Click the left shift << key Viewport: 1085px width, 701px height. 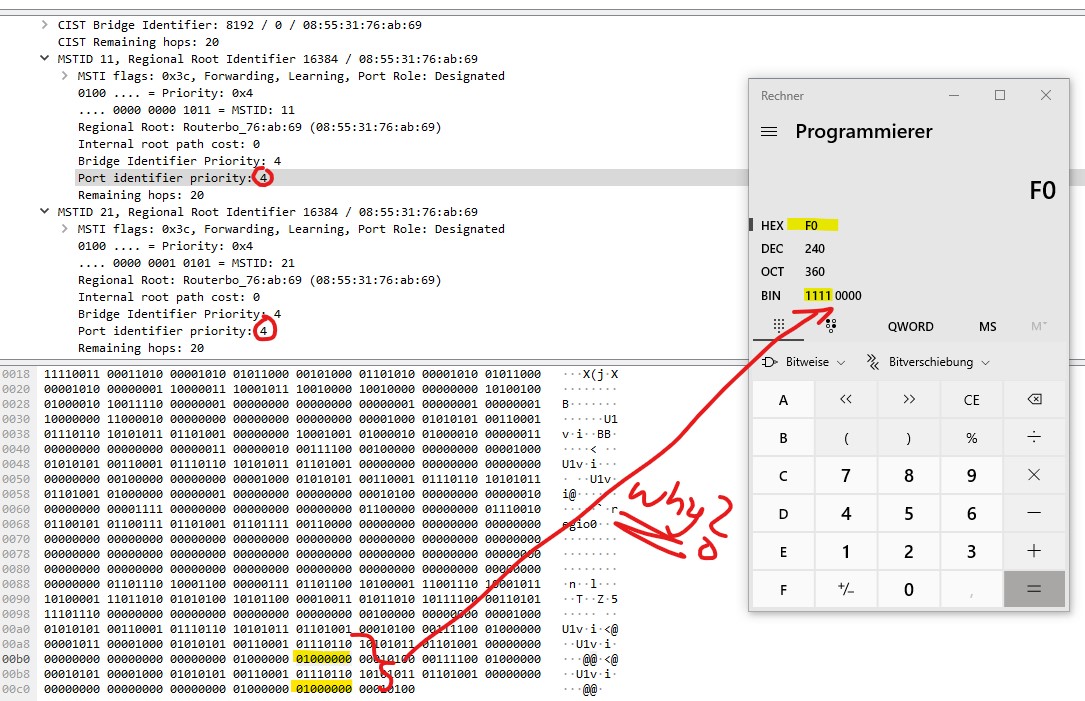846,400
